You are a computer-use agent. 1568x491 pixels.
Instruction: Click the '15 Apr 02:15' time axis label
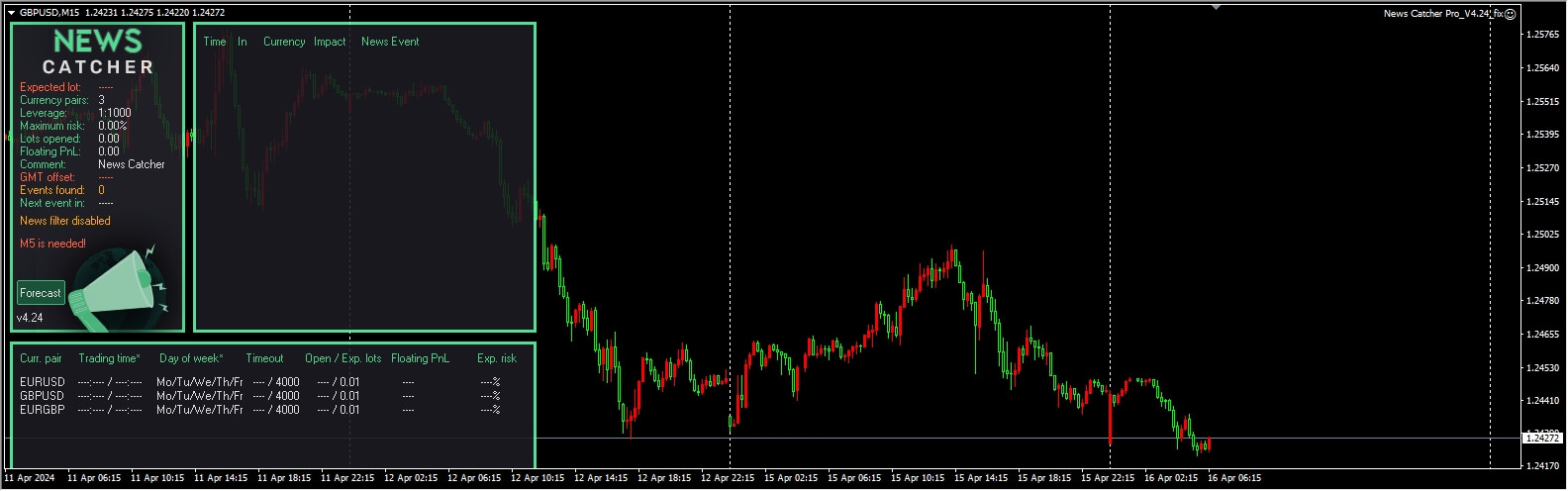click(x=791, y=478)
